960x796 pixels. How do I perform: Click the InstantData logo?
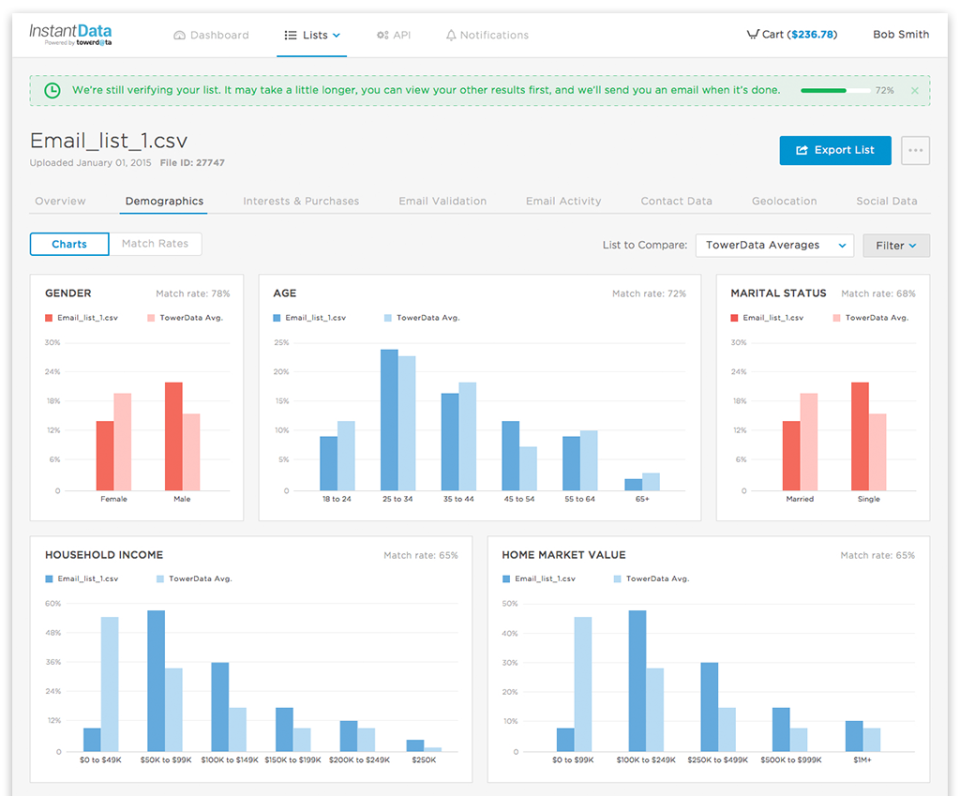[70, 35]
